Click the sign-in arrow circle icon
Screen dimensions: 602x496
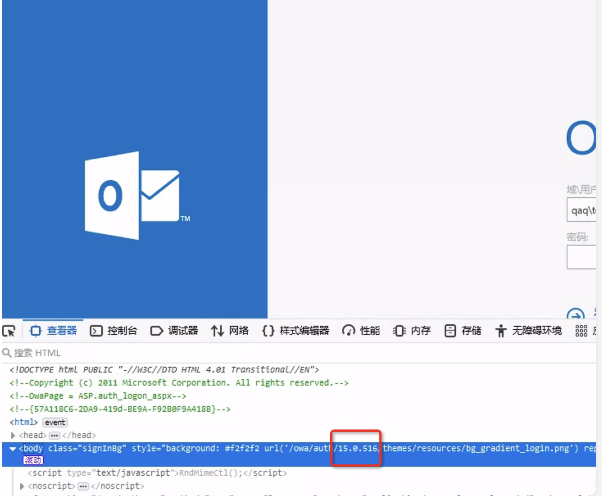576,314
